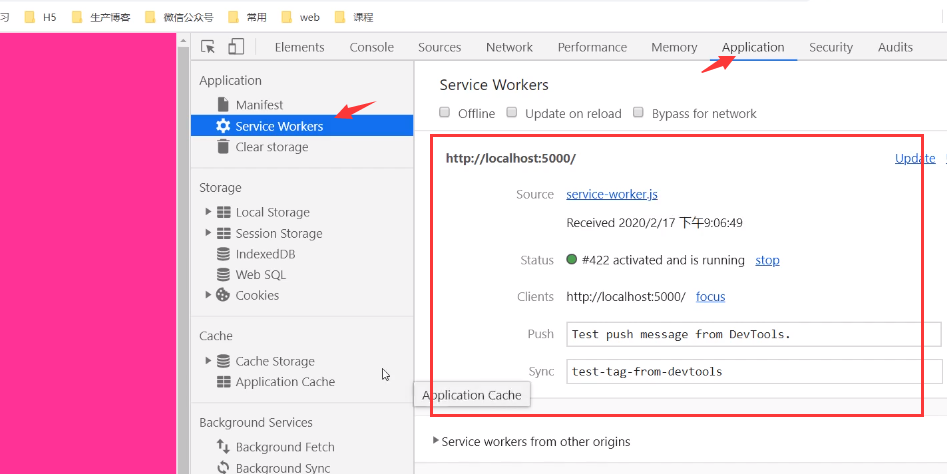Switch to the Console tab
The height and width of the screenshot is (474, 947).
[x=371, y=47]
